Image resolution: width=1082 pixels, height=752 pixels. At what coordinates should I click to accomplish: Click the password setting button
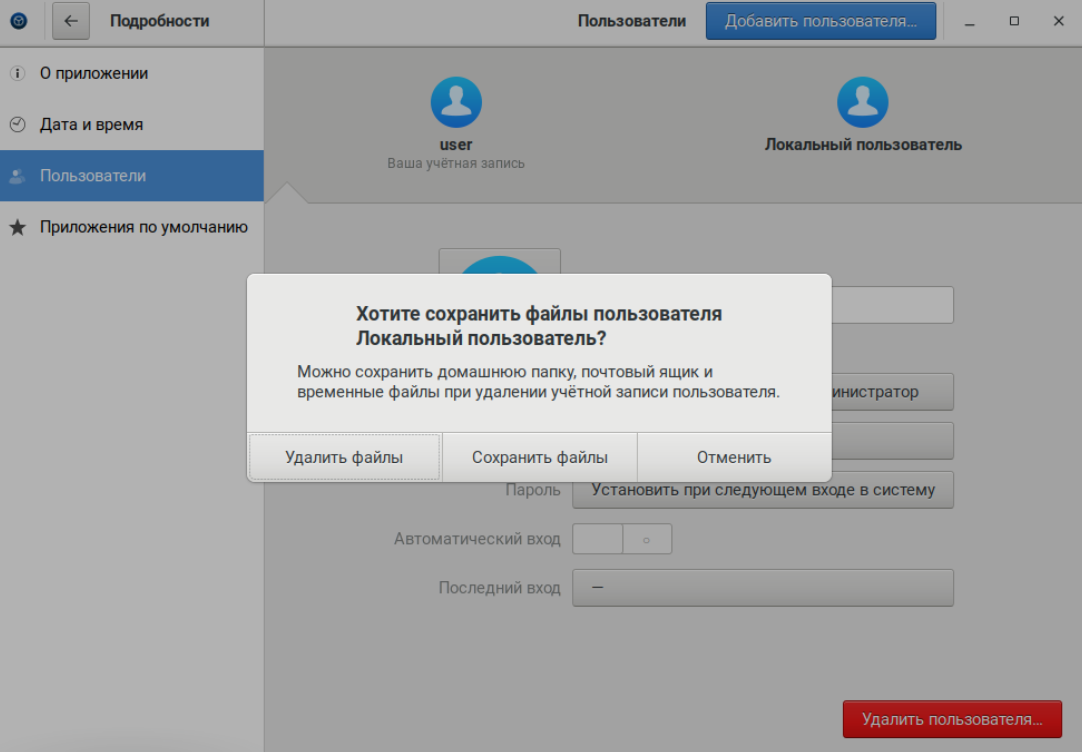pyautogui.click(x=762, y=490)
